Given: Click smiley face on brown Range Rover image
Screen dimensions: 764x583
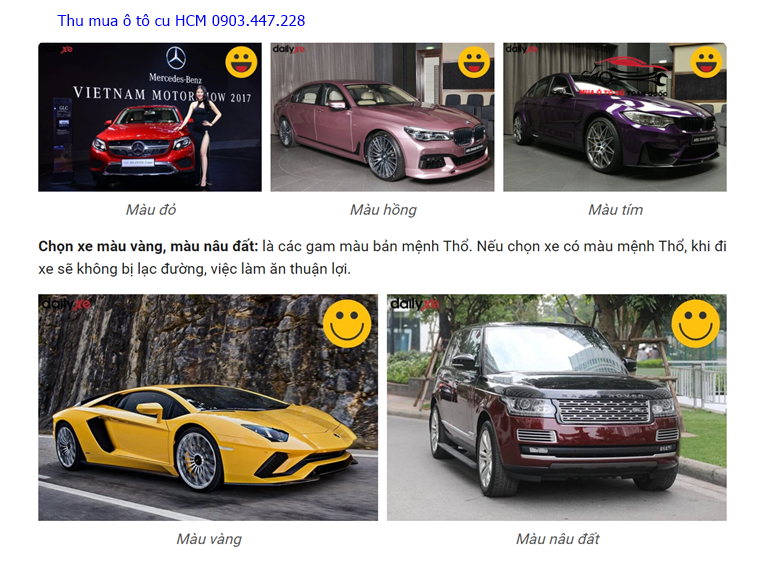Looking at the screenshot, I should [x=696, y=323].
